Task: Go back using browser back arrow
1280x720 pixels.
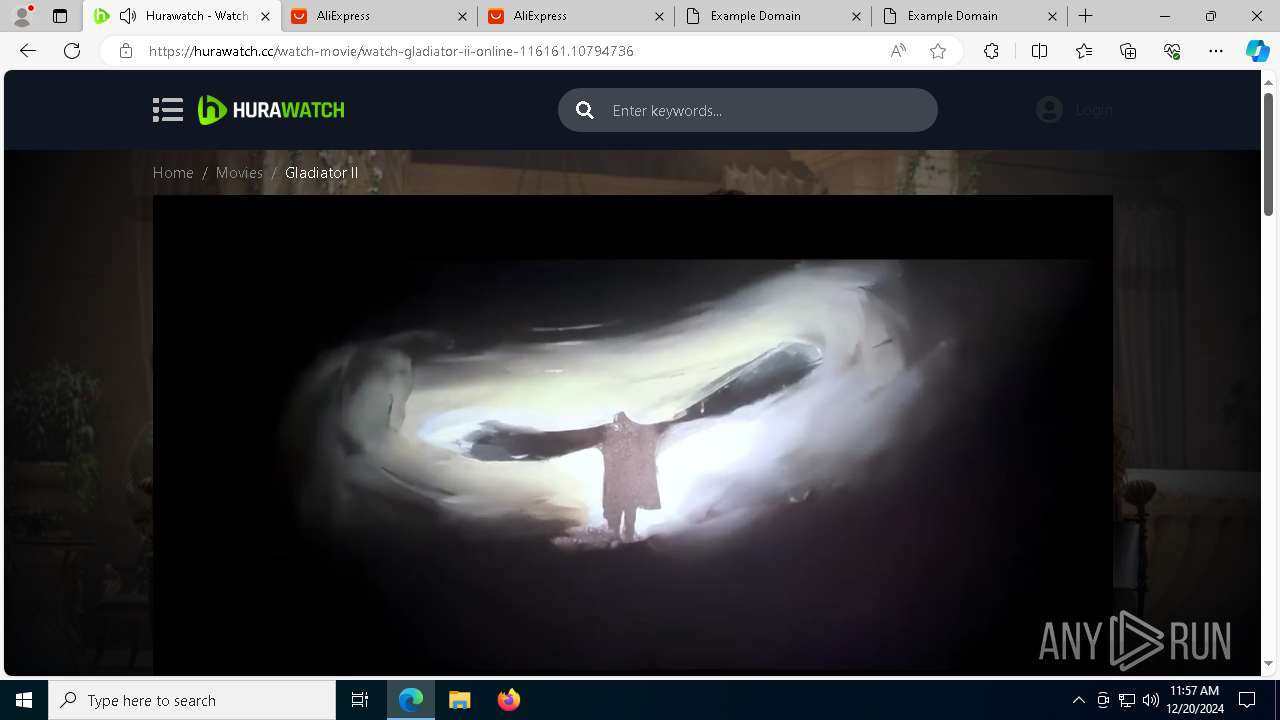Action: click(x=28, y=51)
